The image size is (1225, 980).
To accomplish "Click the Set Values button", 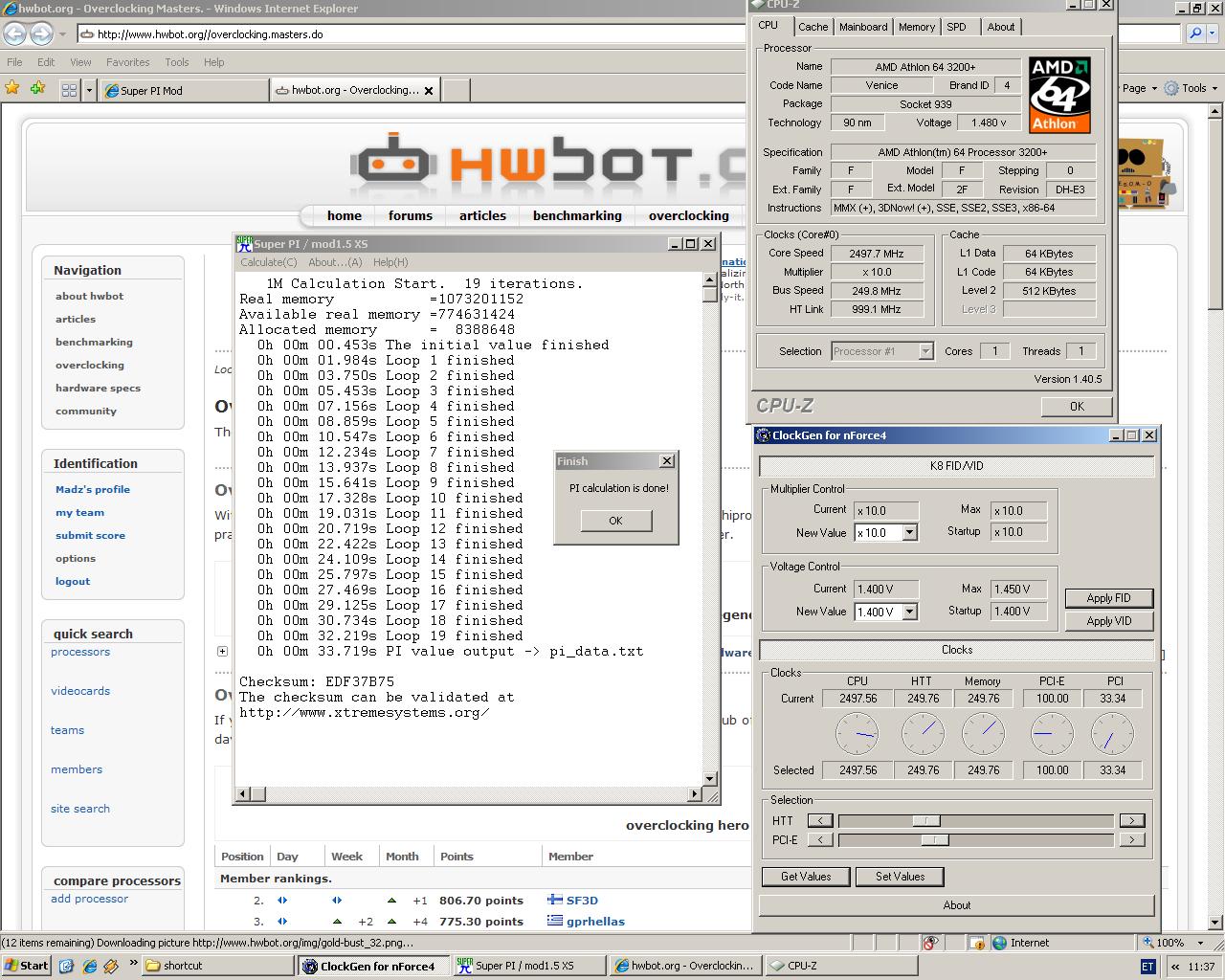I will [900, 877].
